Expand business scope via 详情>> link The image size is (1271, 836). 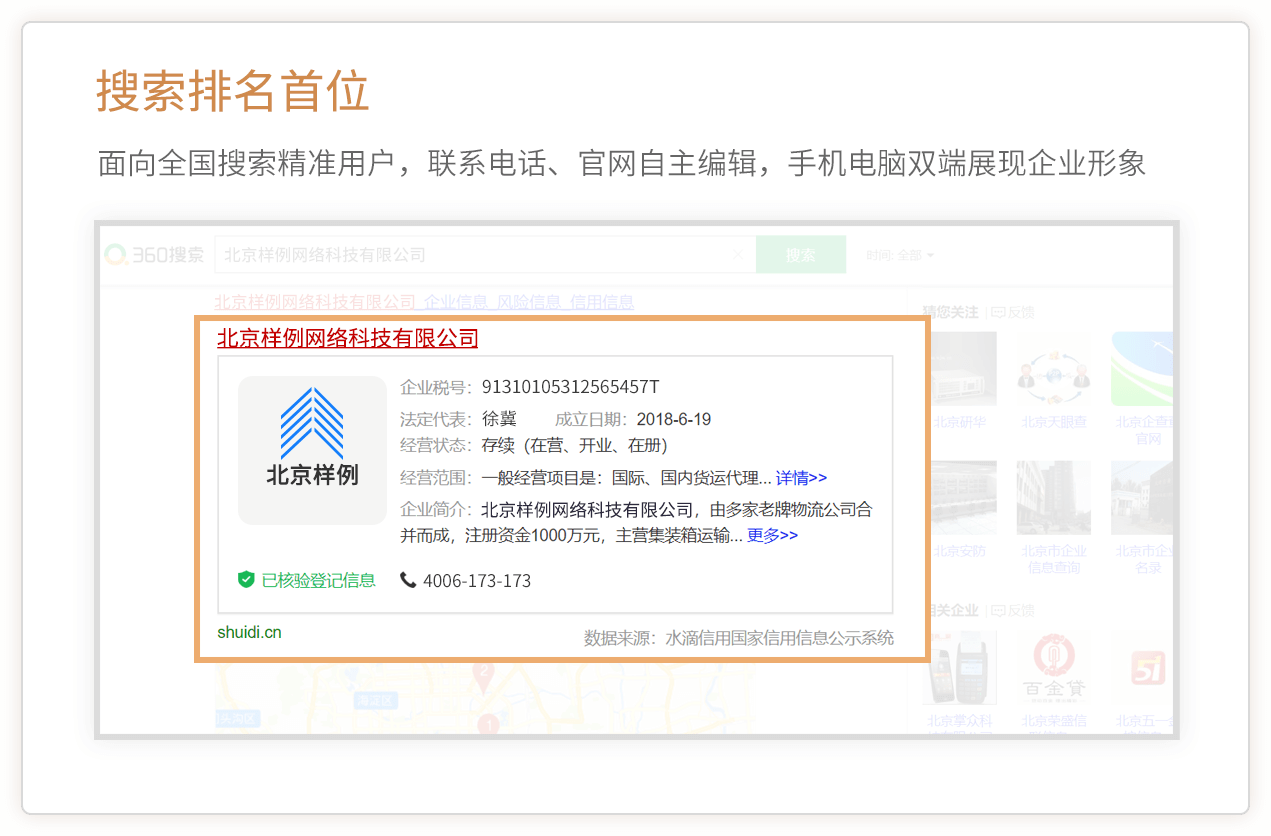(x=801, y=478)
